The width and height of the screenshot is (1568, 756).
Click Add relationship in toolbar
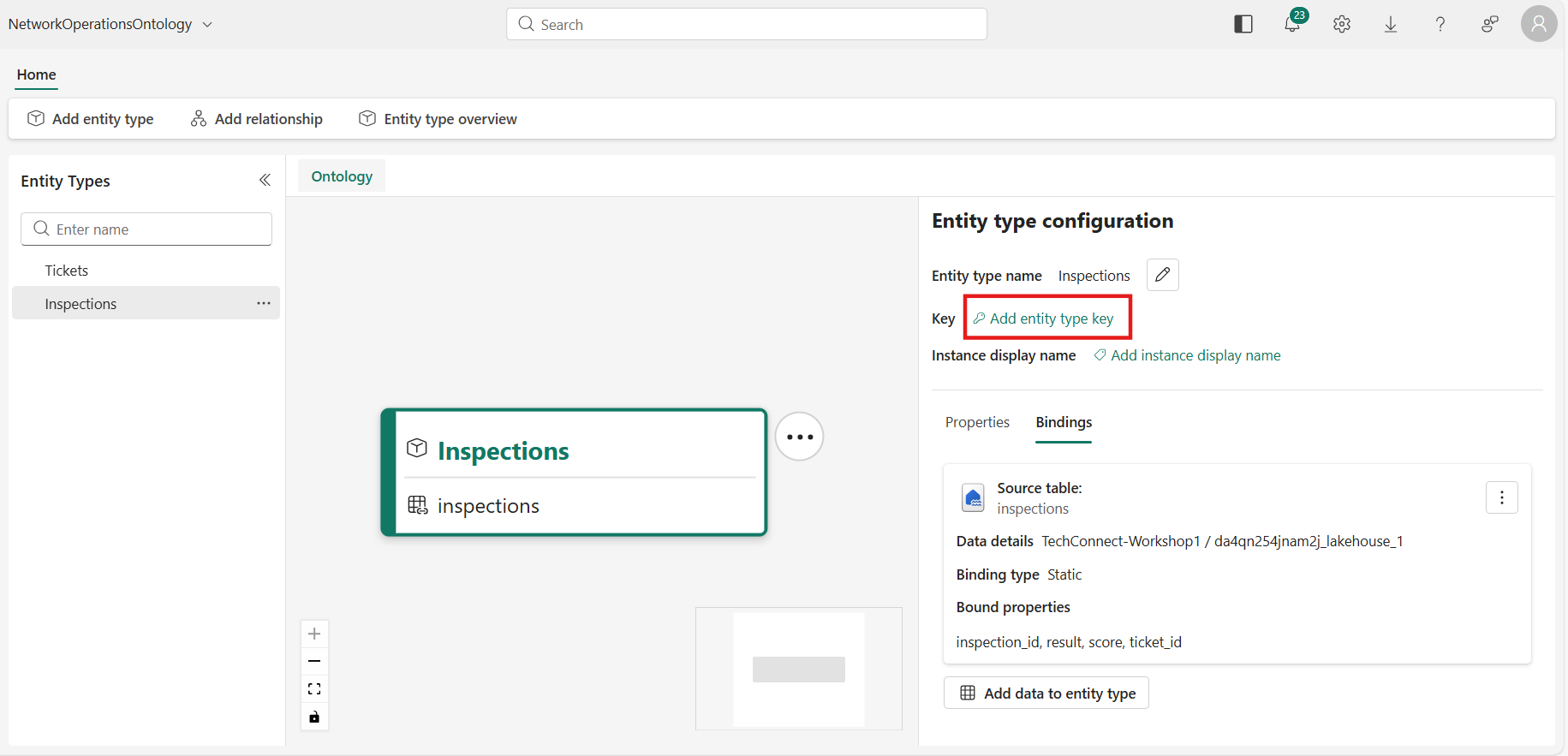pos(257,119)
